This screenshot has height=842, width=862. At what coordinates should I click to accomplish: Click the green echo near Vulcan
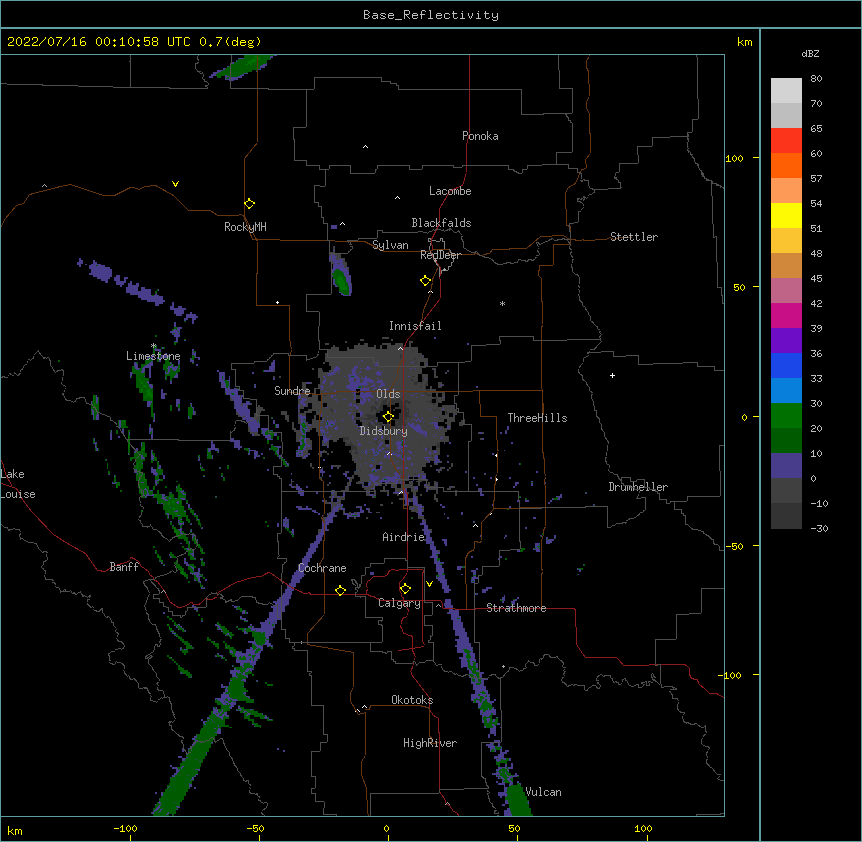517,800
